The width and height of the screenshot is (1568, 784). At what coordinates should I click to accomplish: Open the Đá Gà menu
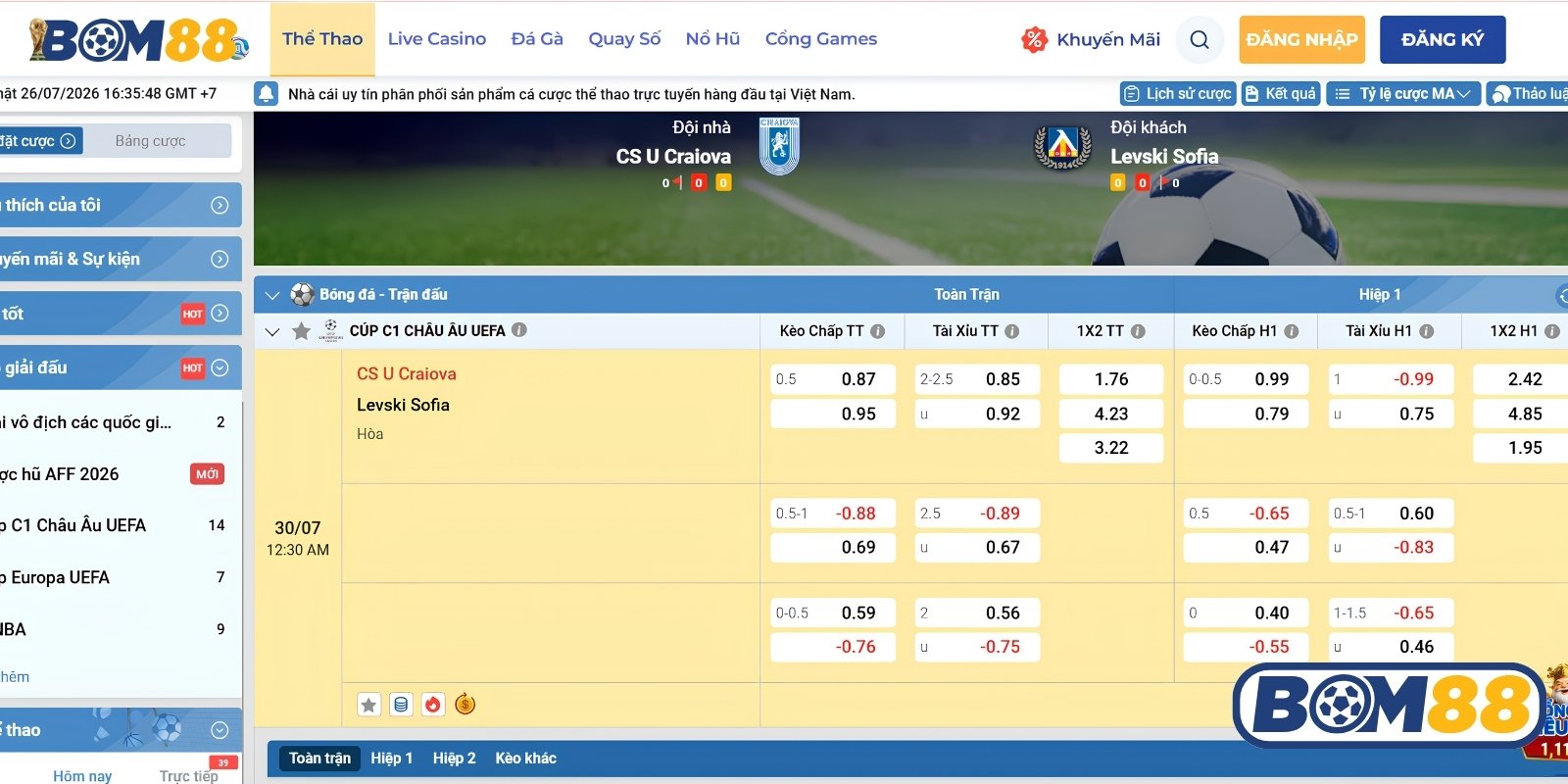pos(537,39)
